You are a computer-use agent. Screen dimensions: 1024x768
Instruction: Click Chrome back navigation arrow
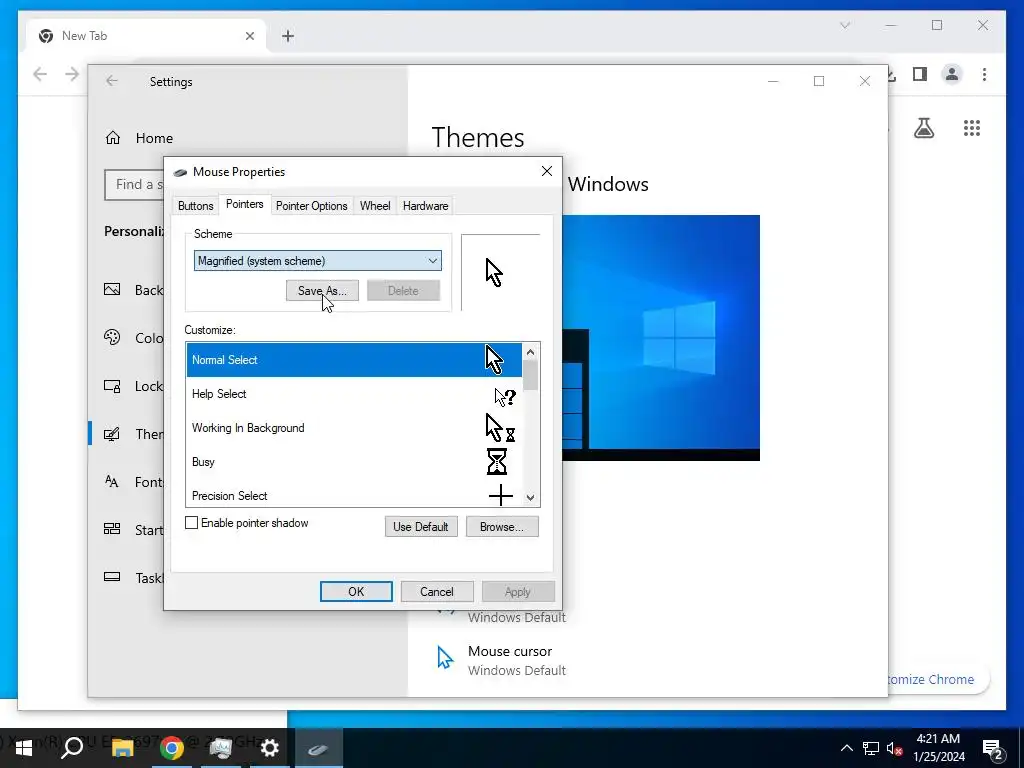coord(40,74)
